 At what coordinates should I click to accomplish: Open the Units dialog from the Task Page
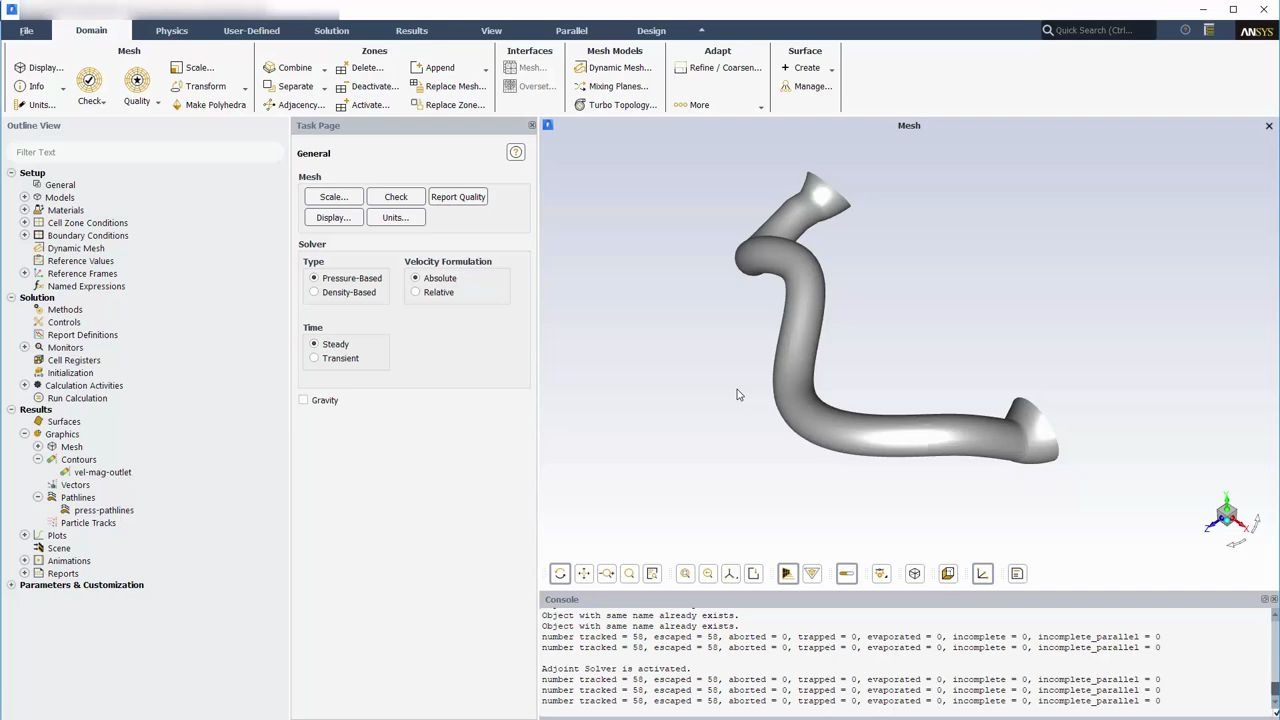click(x=395, y=217)
